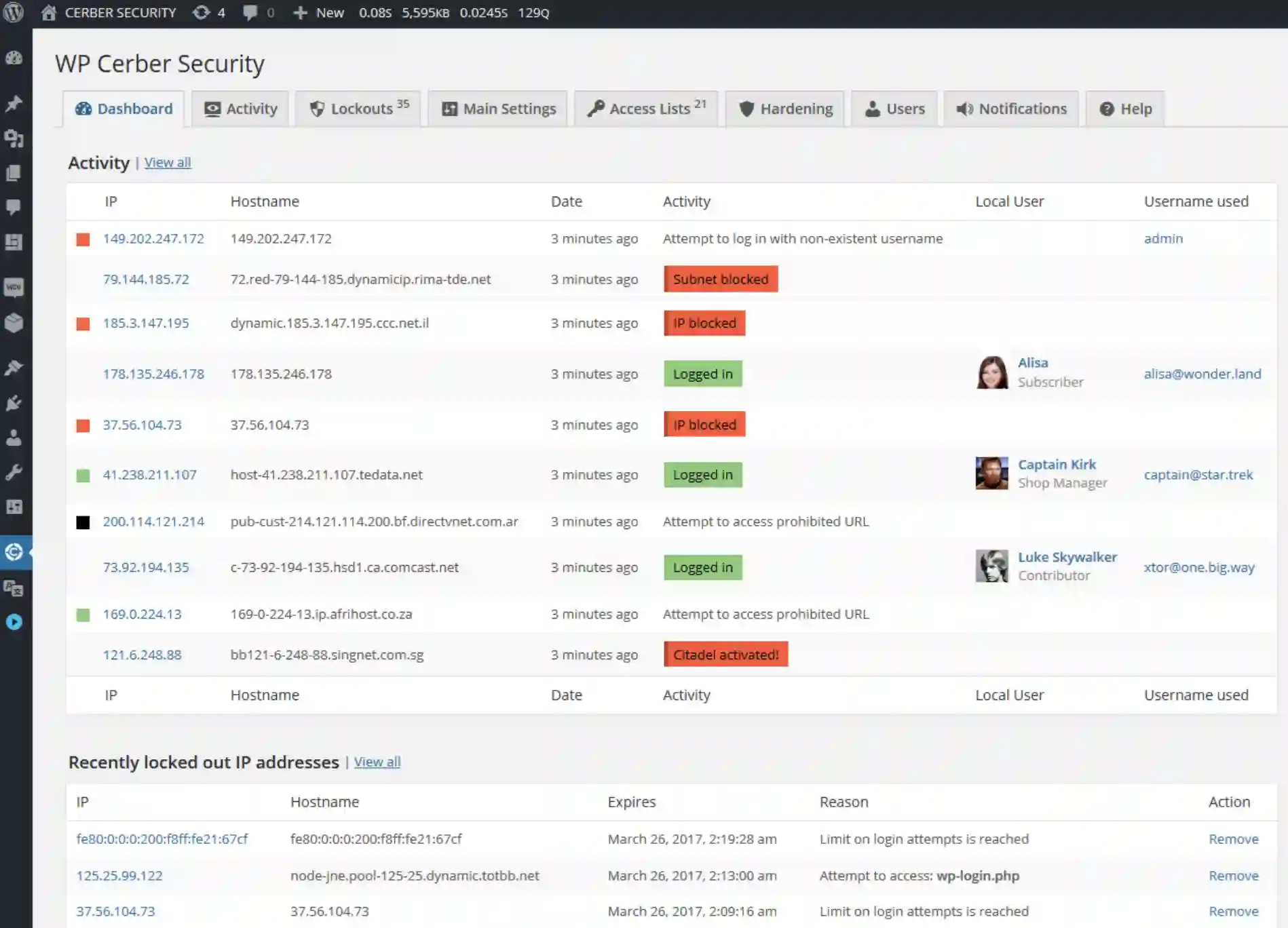Click the Citadel activated! label
The height and width of the screenshot is (928, 1288).
[726, 655]
